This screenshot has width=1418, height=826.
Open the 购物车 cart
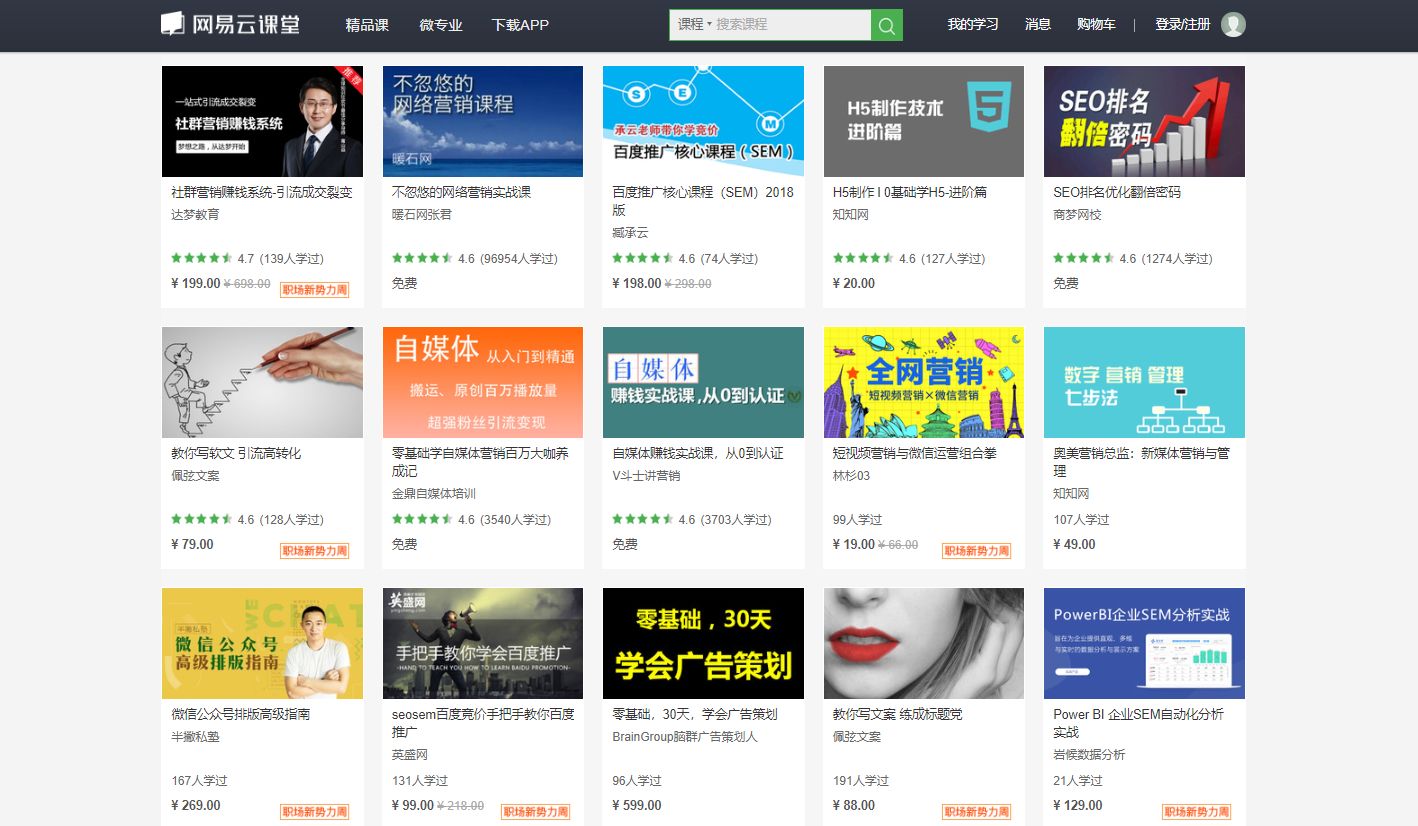click(x=1096, y=24)
